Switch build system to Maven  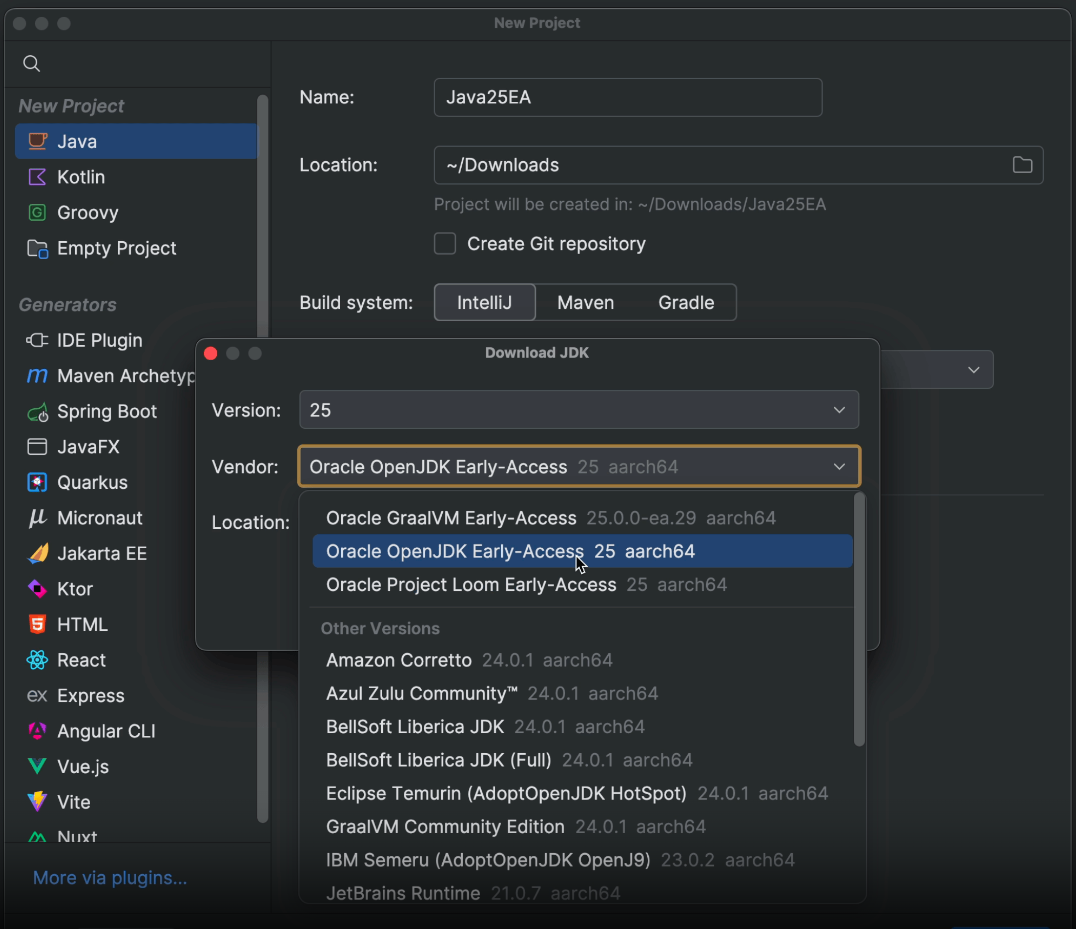tap(585, 302)
